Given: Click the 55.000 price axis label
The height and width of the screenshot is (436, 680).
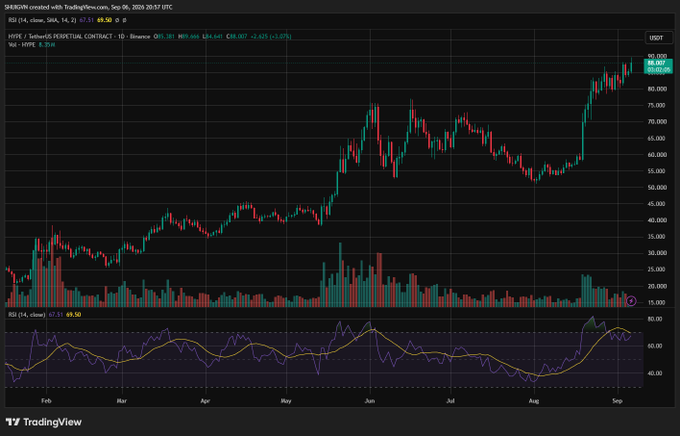Looking at the screenshot, I should tap(657, 171).
